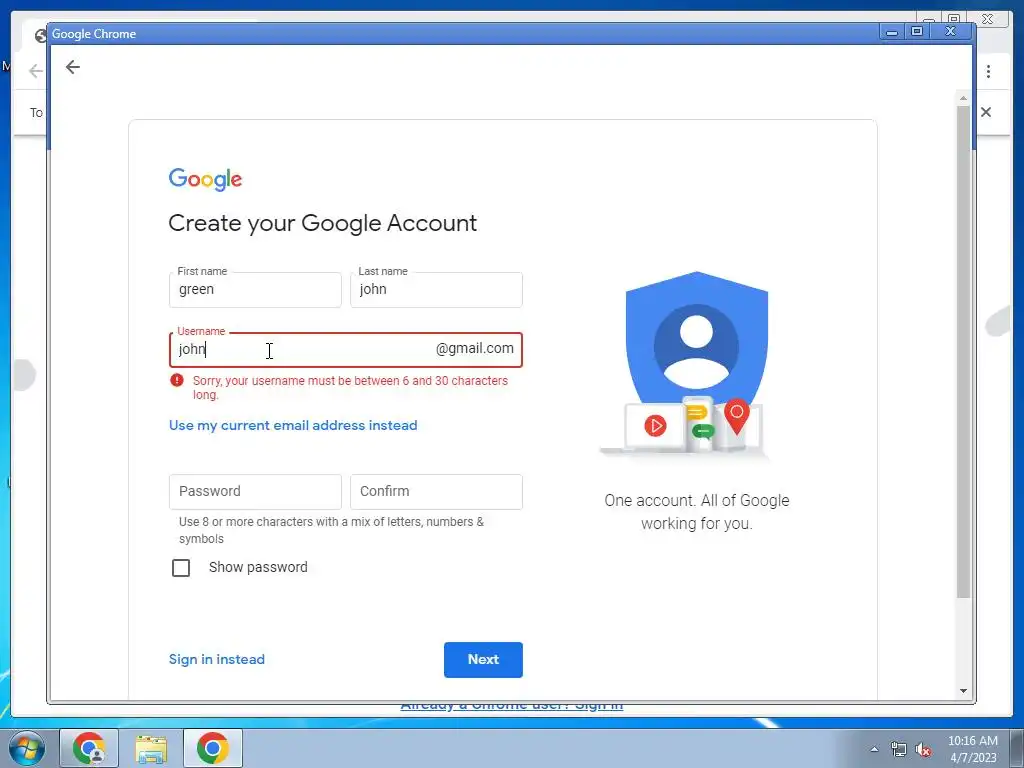Click the Create your Google Account heading

pos(323,223)
